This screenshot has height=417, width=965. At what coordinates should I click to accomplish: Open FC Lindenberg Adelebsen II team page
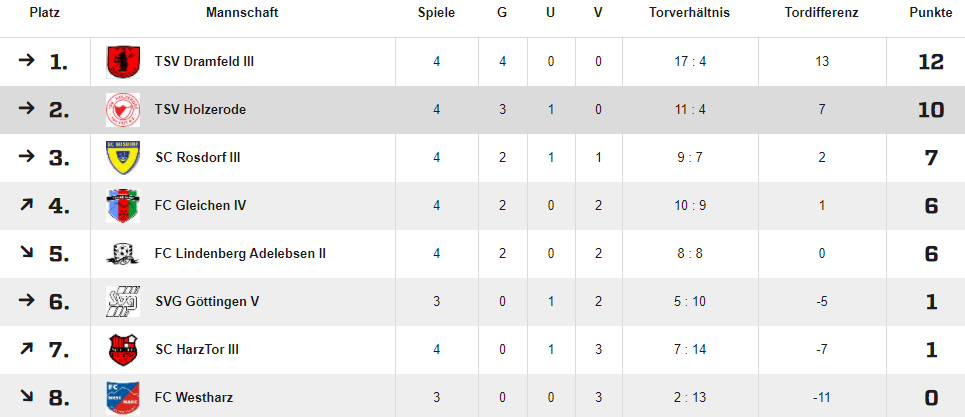point(241,253)
